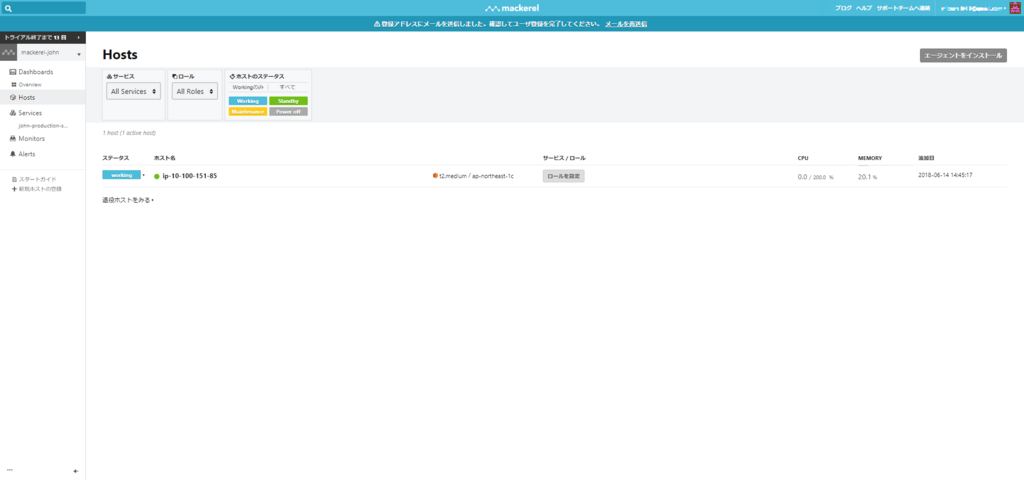Click the メールを再送信 link

626,24
